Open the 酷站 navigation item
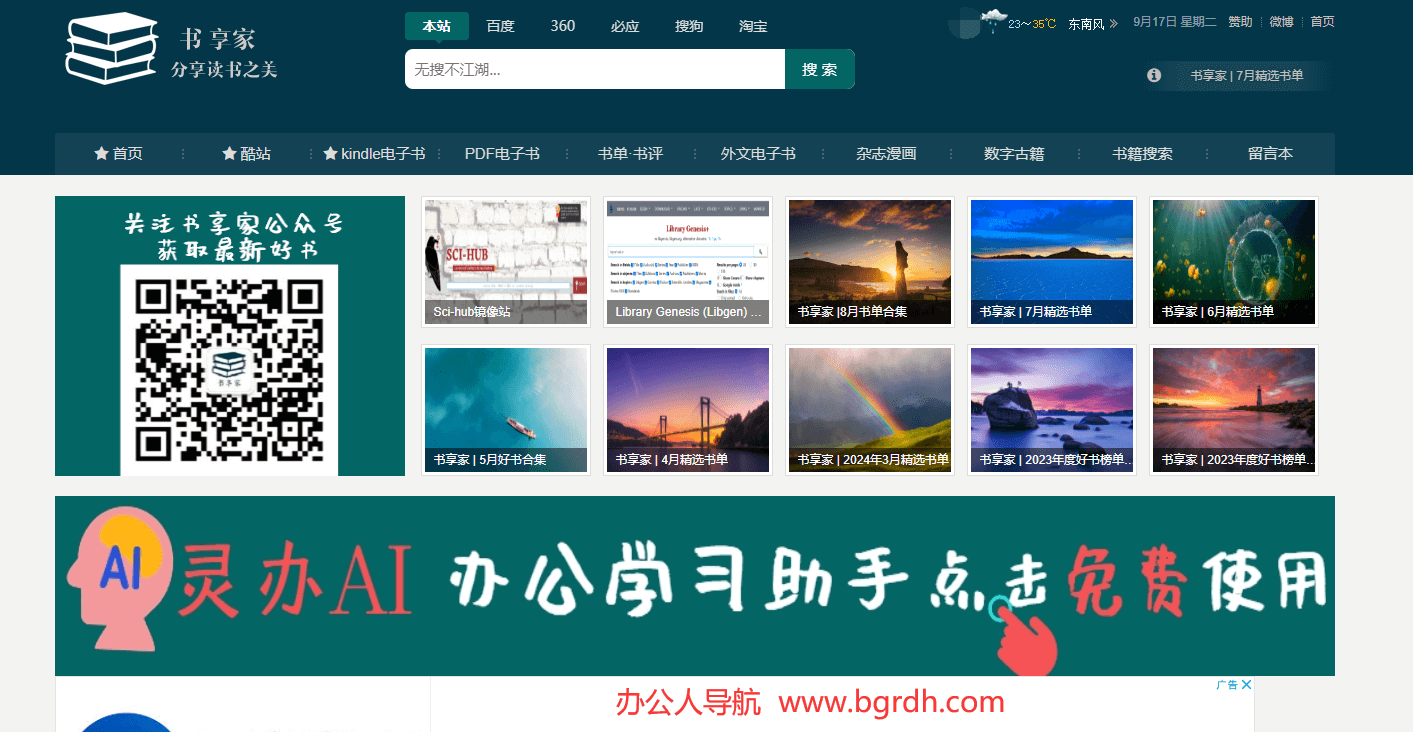The image size is (1413, 732). coord(246,154)
